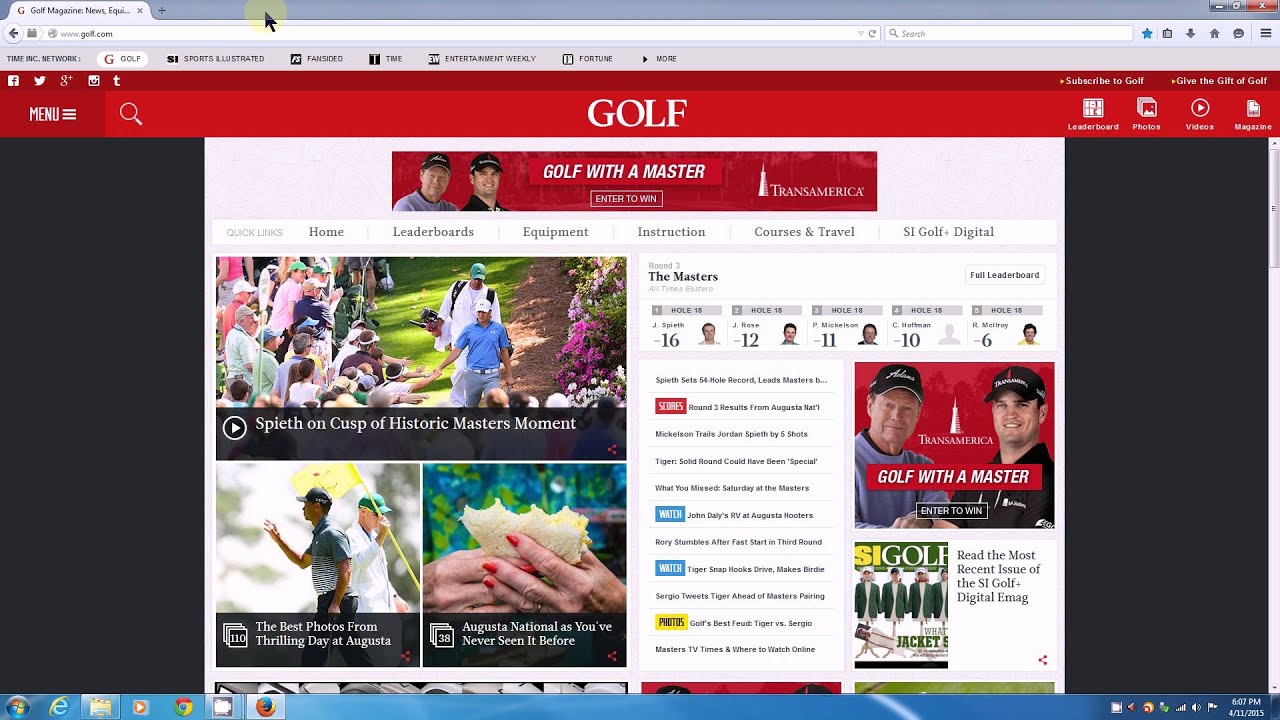Click the site search magnifier icon
This screenshot has width=1280, height=720.
131,114
